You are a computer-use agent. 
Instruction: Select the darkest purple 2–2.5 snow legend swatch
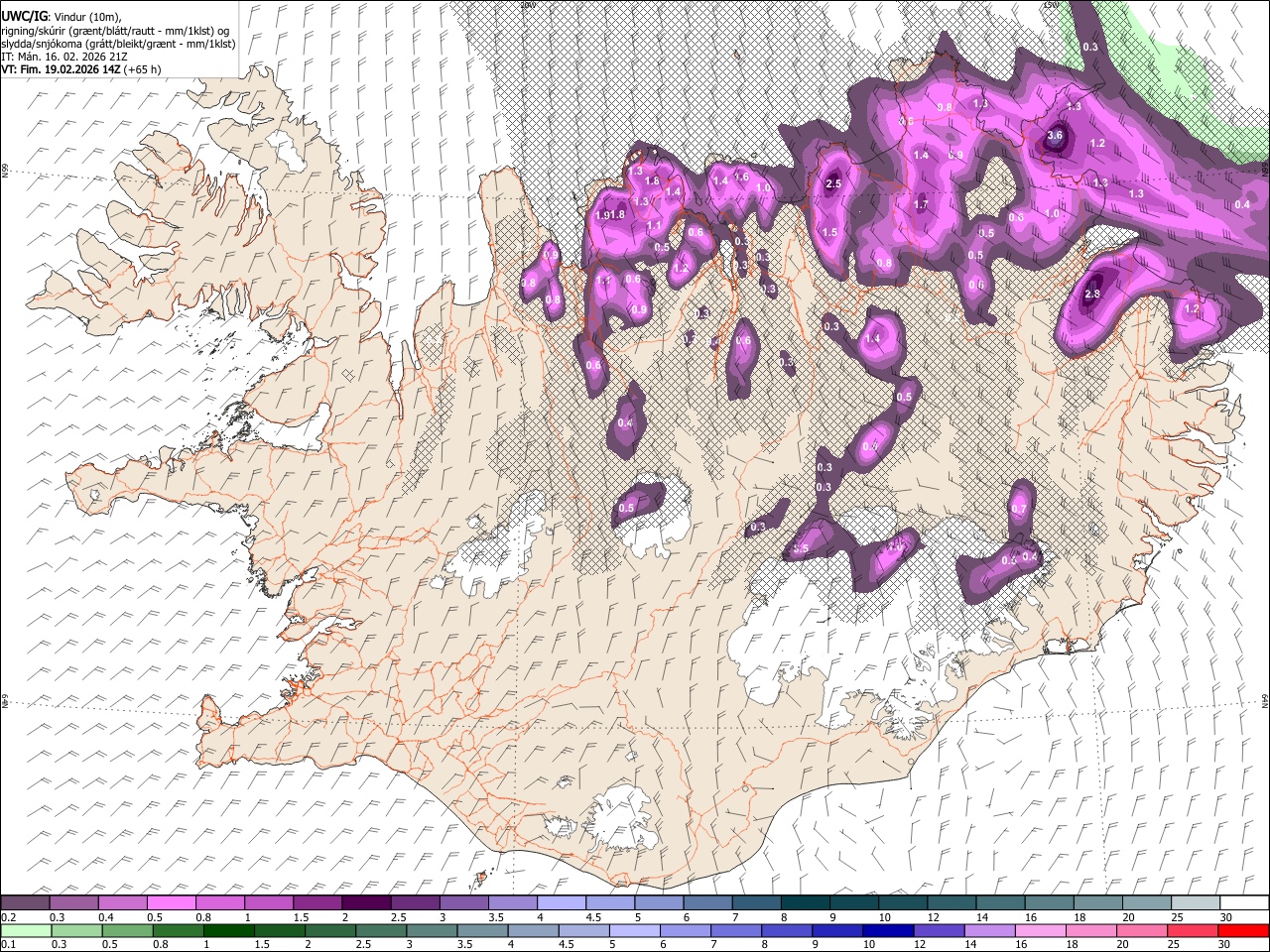coord(366,902)
